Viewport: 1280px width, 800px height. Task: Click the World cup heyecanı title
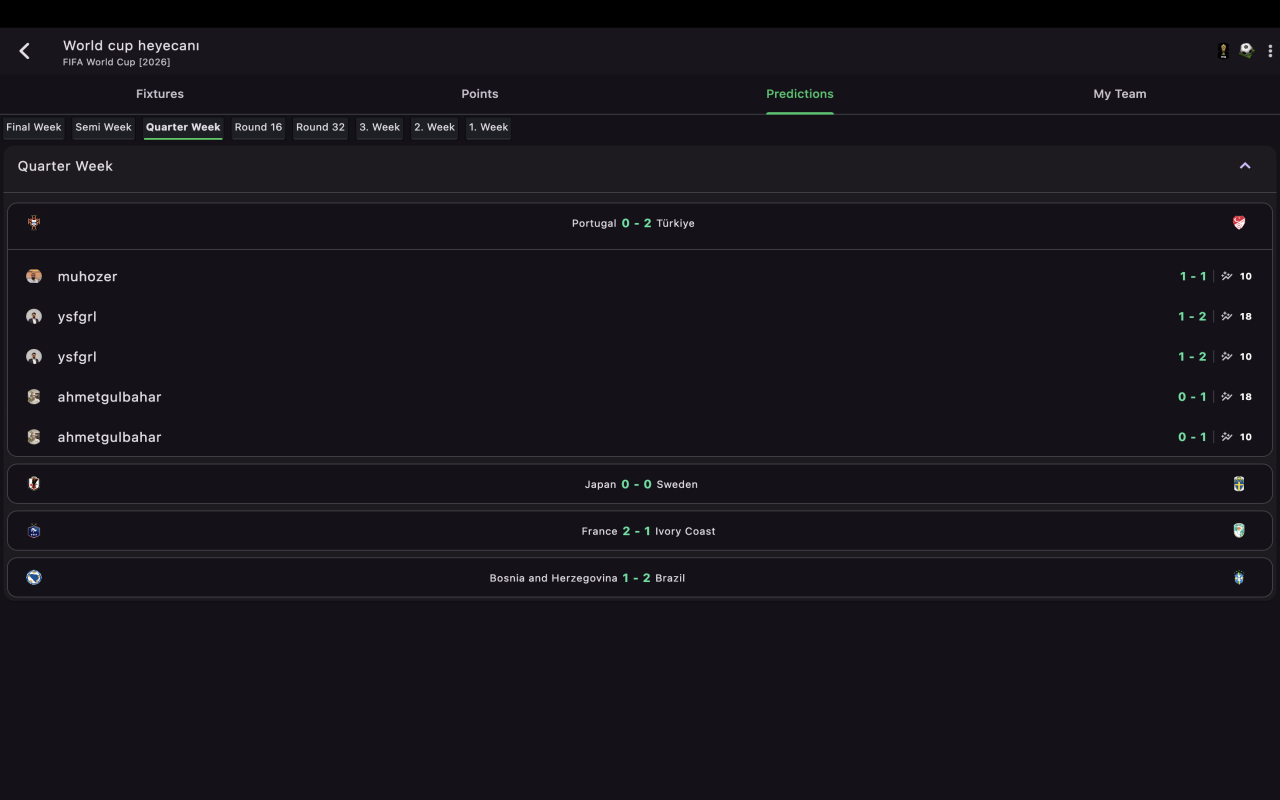tap(131, 45)
